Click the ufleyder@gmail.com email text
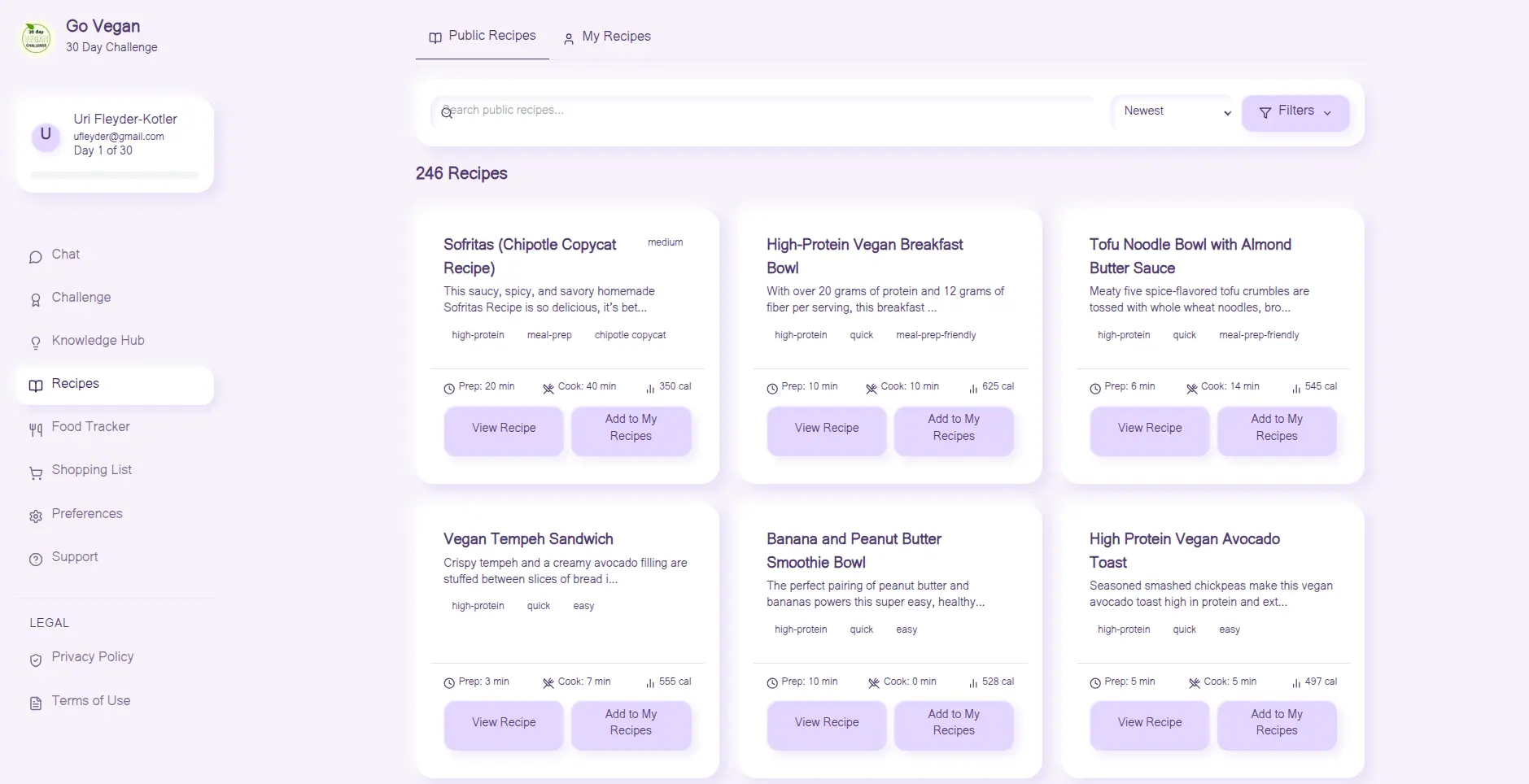The height and width of the screenshot is (784, 1529). [x=119, y=137]
